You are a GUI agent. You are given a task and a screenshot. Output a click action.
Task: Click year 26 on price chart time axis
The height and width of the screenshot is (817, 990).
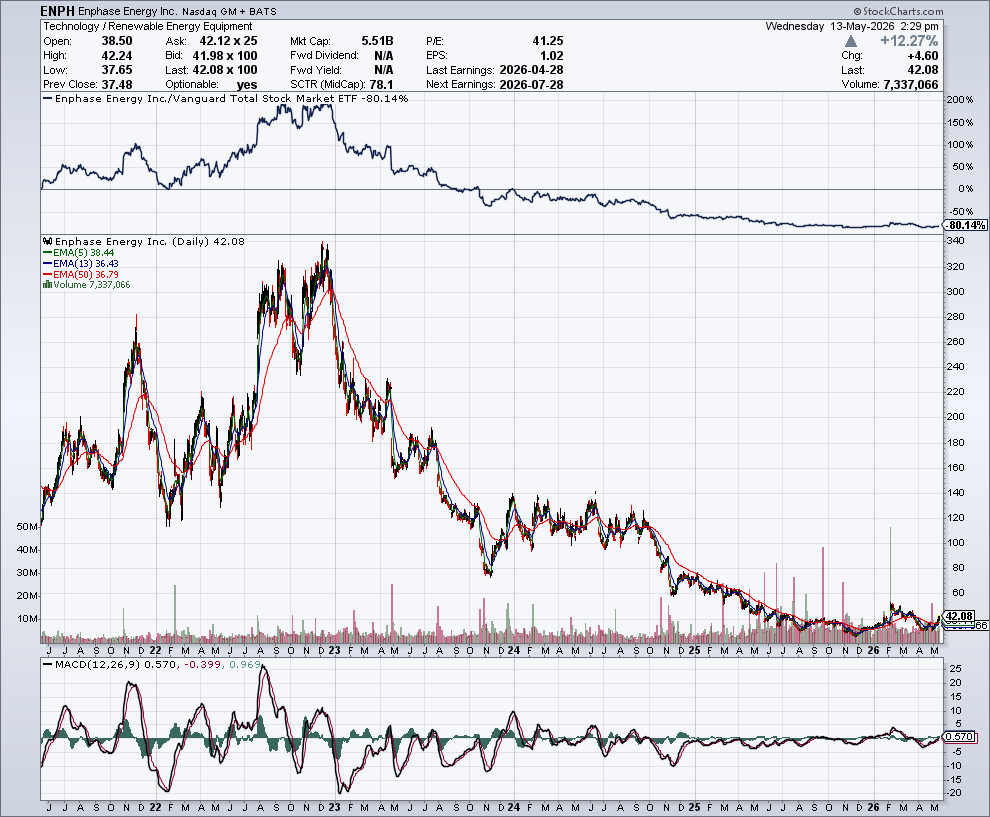tap(874, 650)
